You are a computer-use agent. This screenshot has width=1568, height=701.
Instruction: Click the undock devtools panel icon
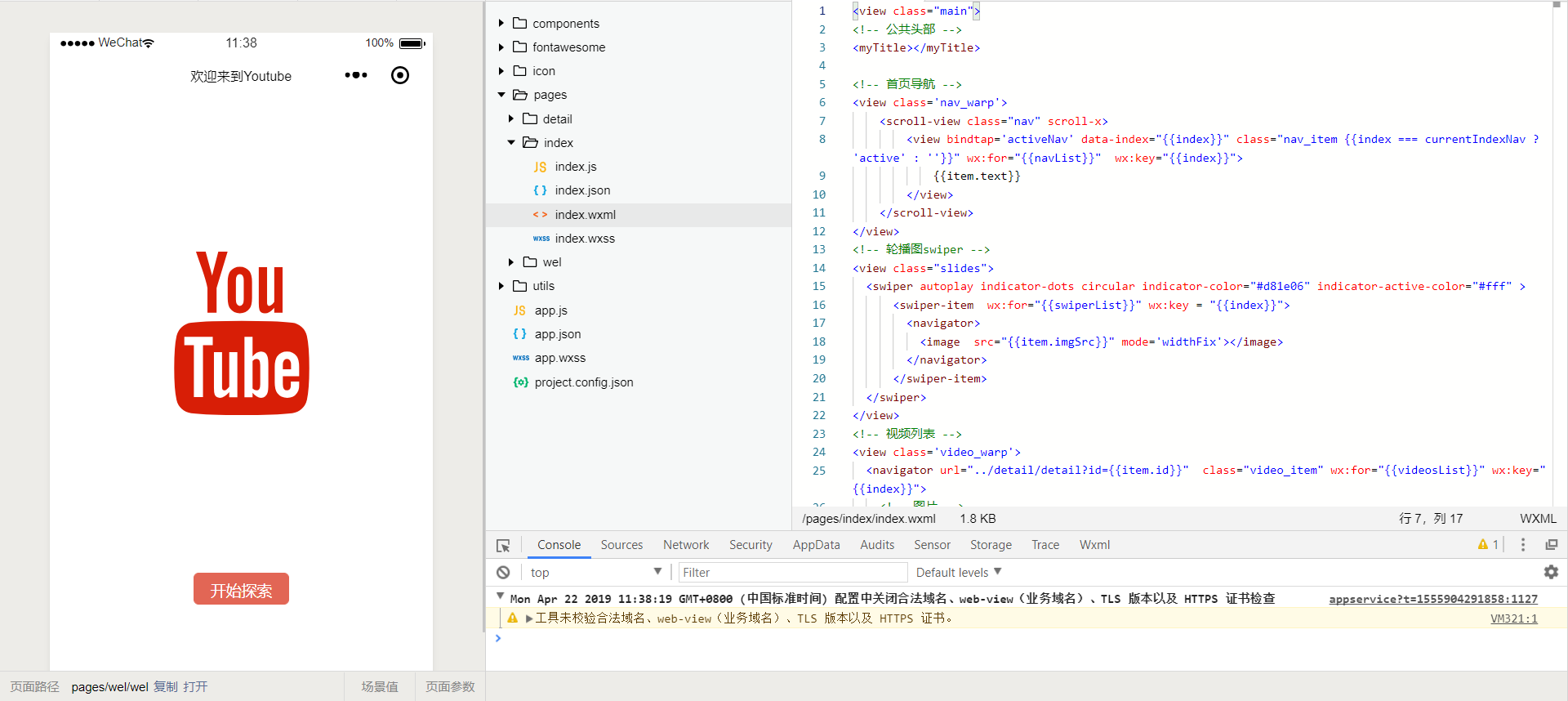(1552, 545)
